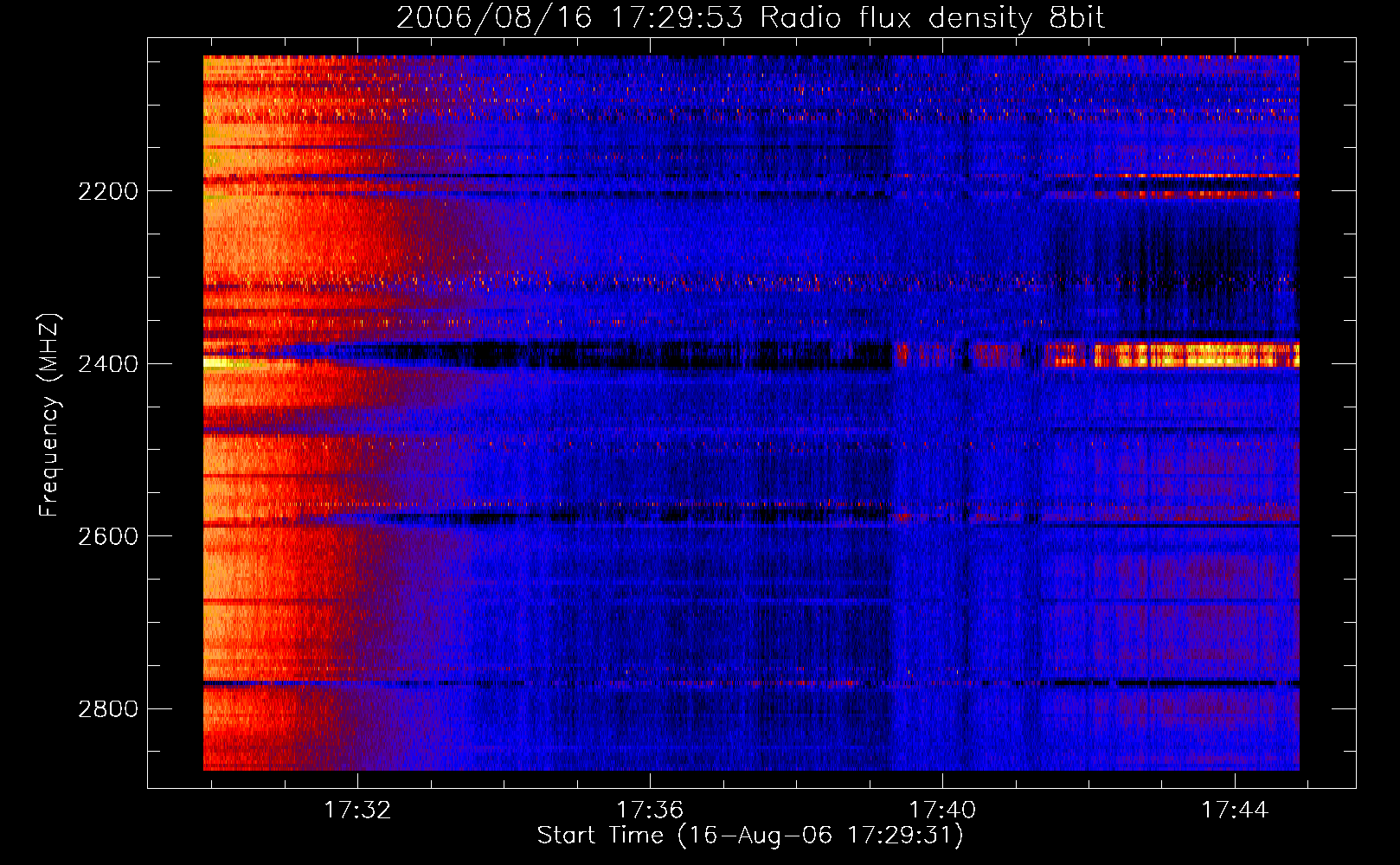The image size is (1400, 865).
Task: Select the 2200 frequency tick label
Action: (108, 191)
